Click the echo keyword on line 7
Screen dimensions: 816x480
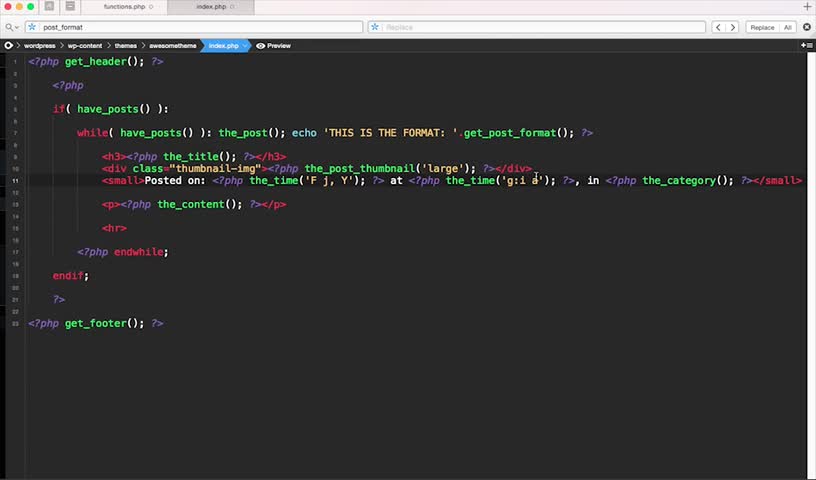[x=304, y=133]
